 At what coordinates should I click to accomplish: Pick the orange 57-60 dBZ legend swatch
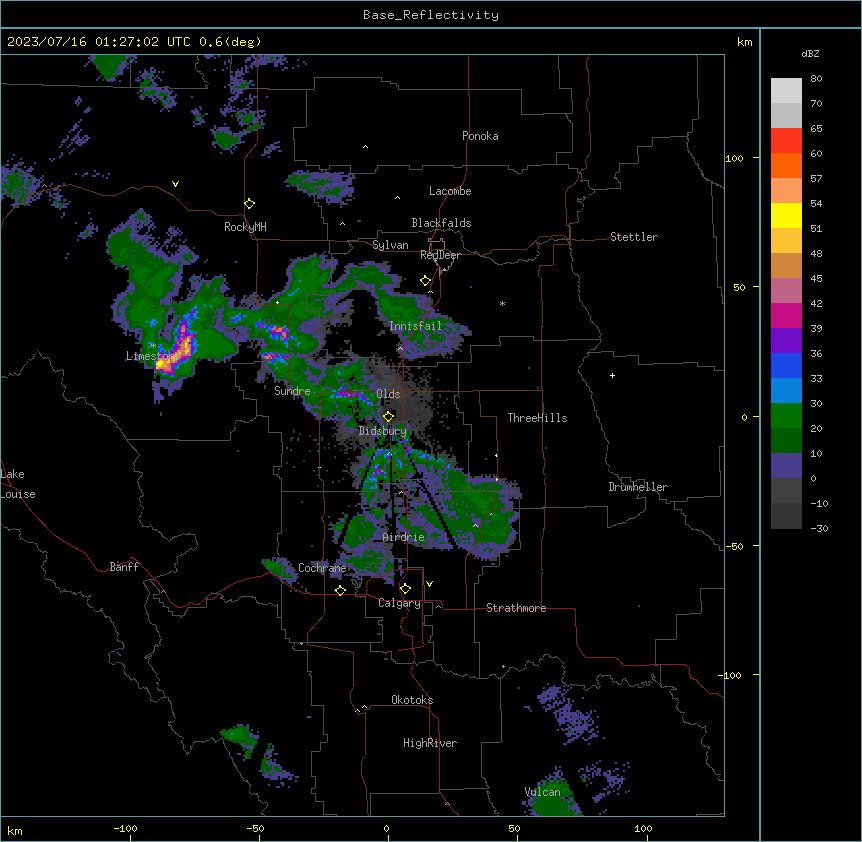786,165
